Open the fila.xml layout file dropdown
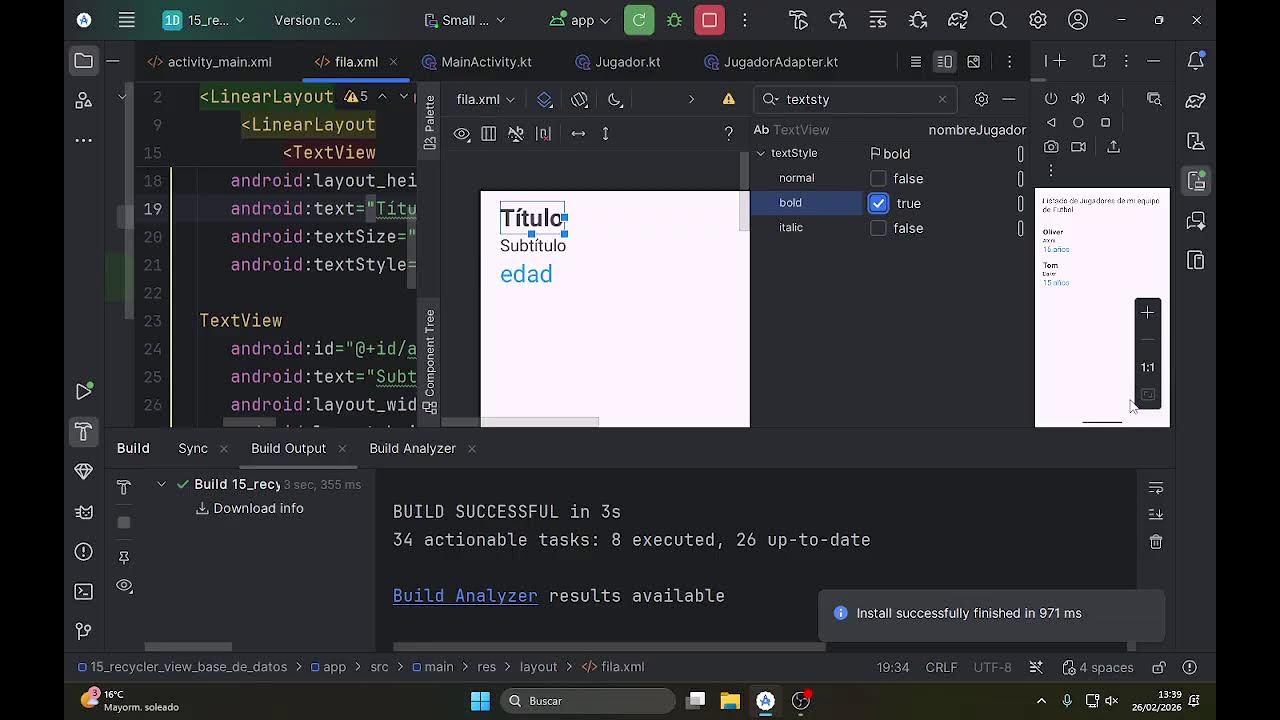The height and width of the screenshot is (720, 1280). pos(486,99)
